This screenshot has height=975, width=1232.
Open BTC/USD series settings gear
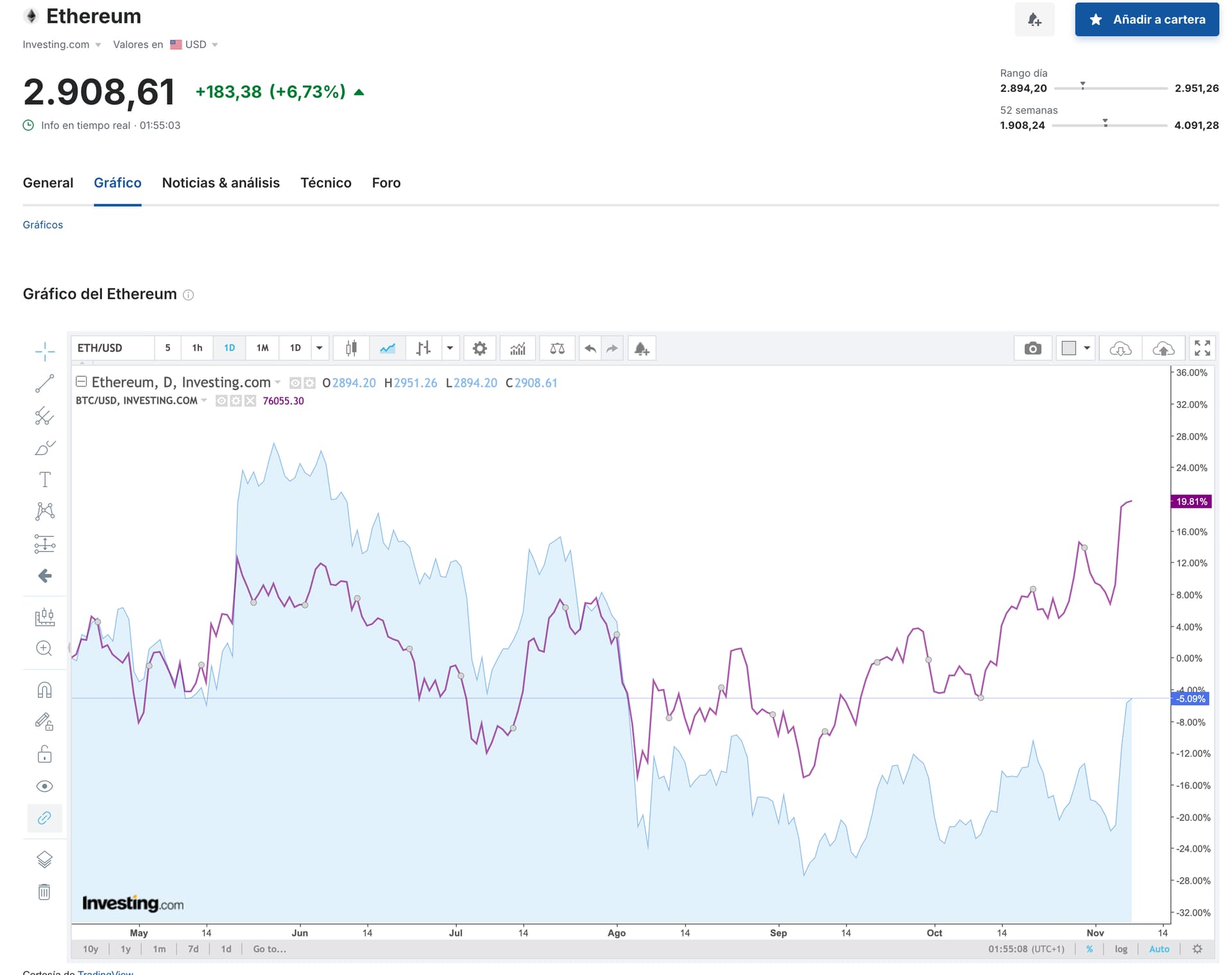click(235, 401)
